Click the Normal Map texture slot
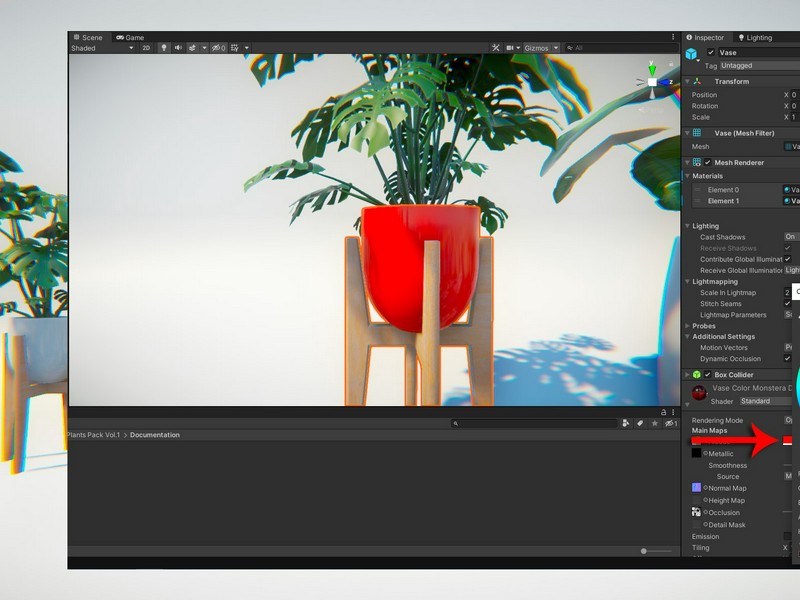The width and height of the screenshot is (800, 600). [696, 488]
